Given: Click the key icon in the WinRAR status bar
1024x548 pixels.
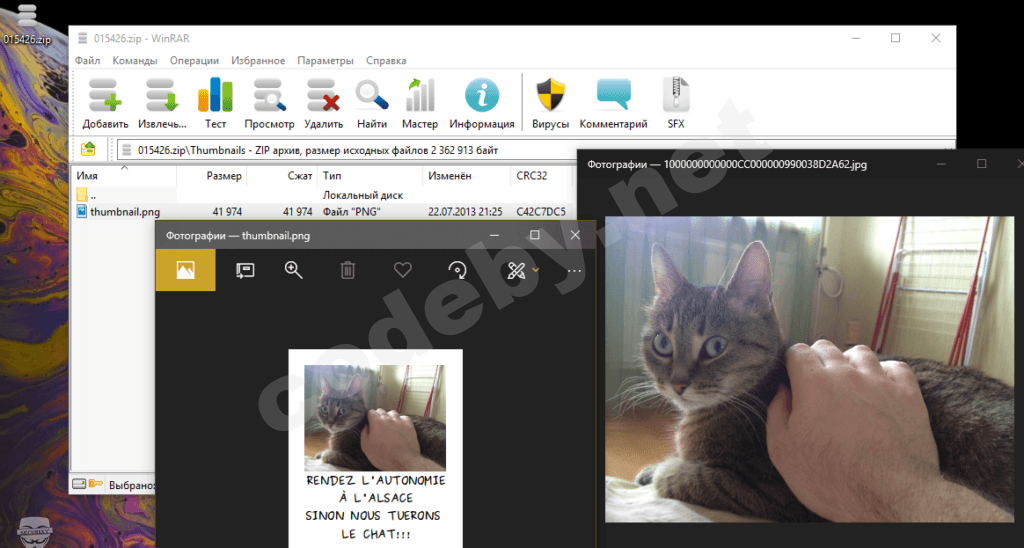Looking at the screenshot, I should tap(96, 484).
